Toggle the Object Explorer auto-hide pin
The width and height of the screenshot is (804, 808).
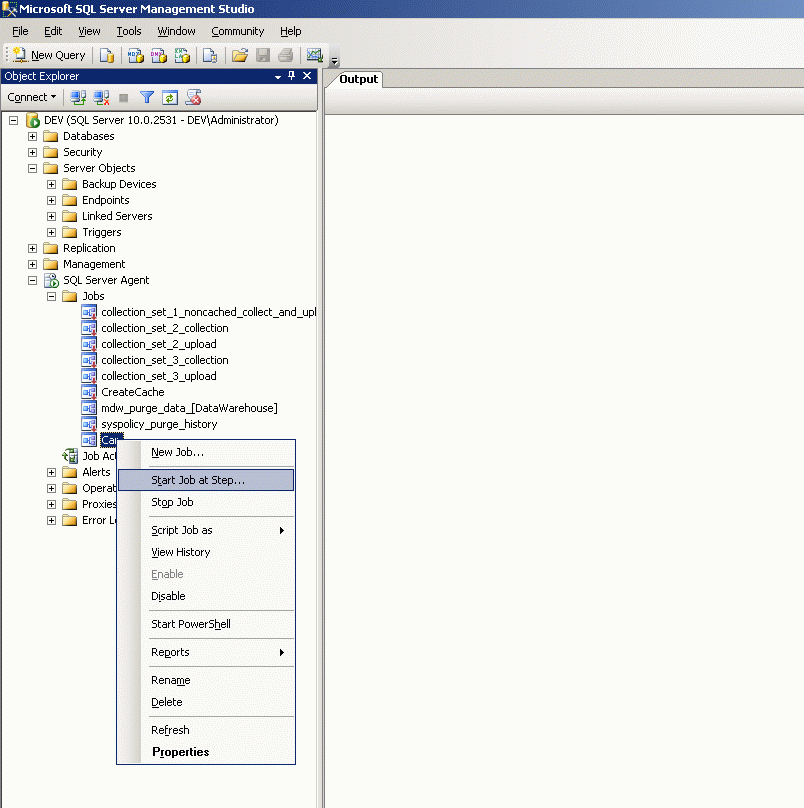(x=292, y=76)
